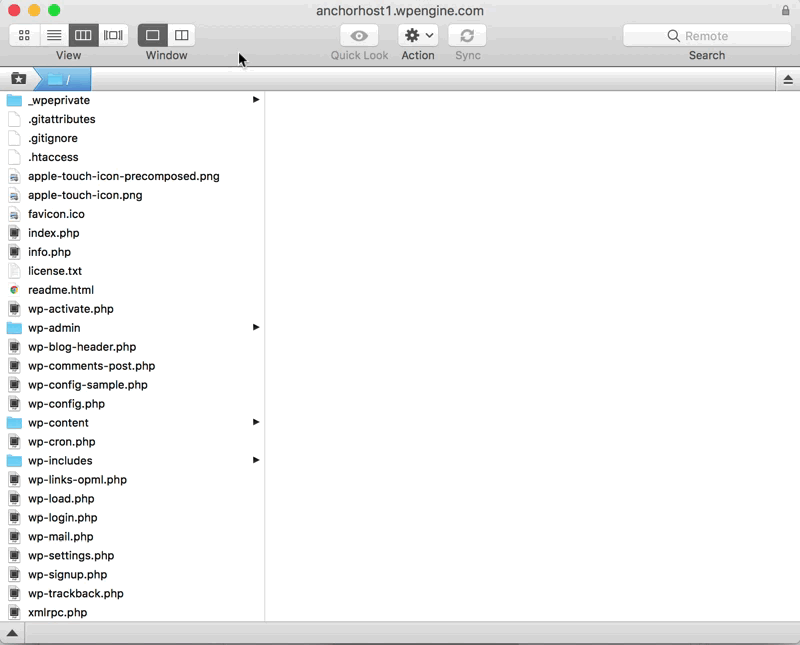Switch to list view
The height and width of the screenshot is (645, 800).
click(54, 35)
